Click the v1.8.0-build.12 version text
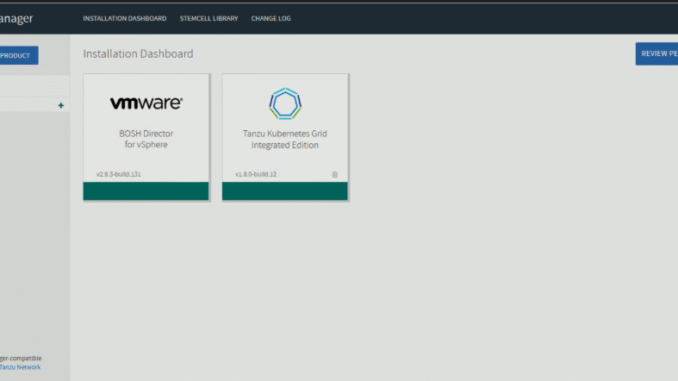 coord(256,174)
